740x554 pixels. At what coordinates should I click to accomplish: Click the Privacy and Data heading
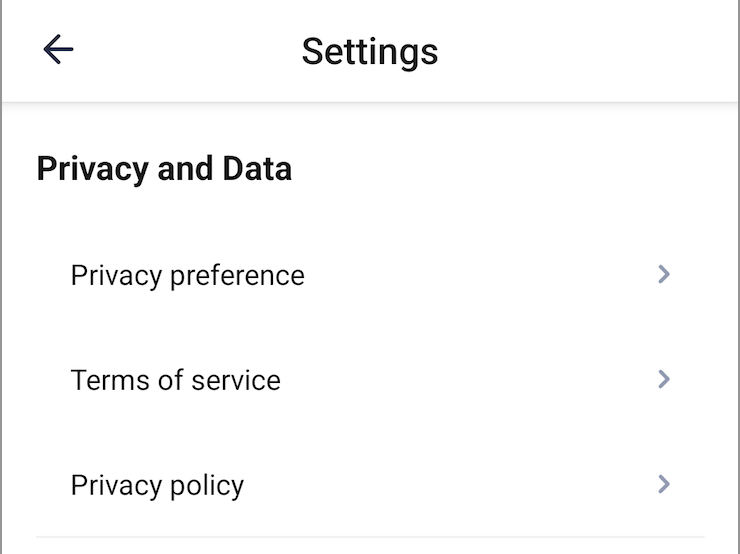[164, 169]
